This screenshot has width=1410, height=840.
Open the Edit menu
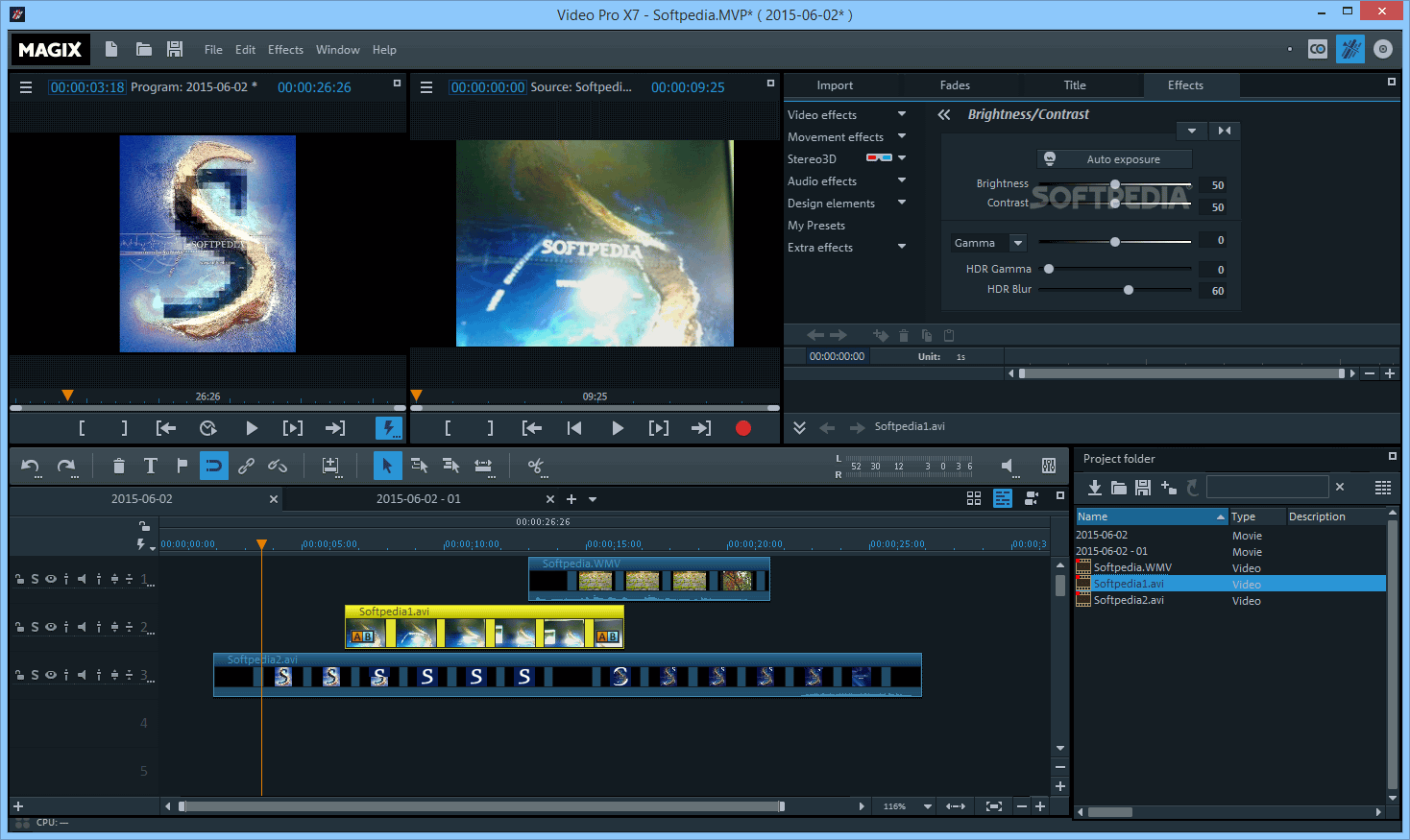coord(246,50)
